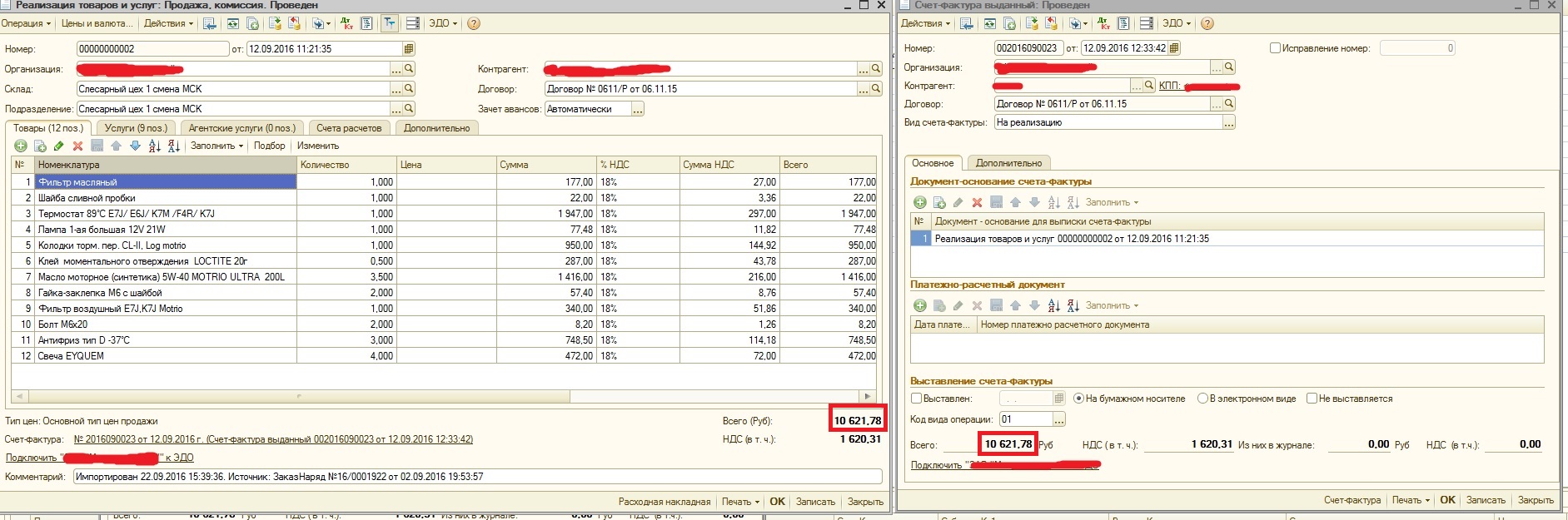The width and height of the screenshot is (1568, 520).
Task: Tick the Не выставляется checkbox
Action: (1312, 399)
